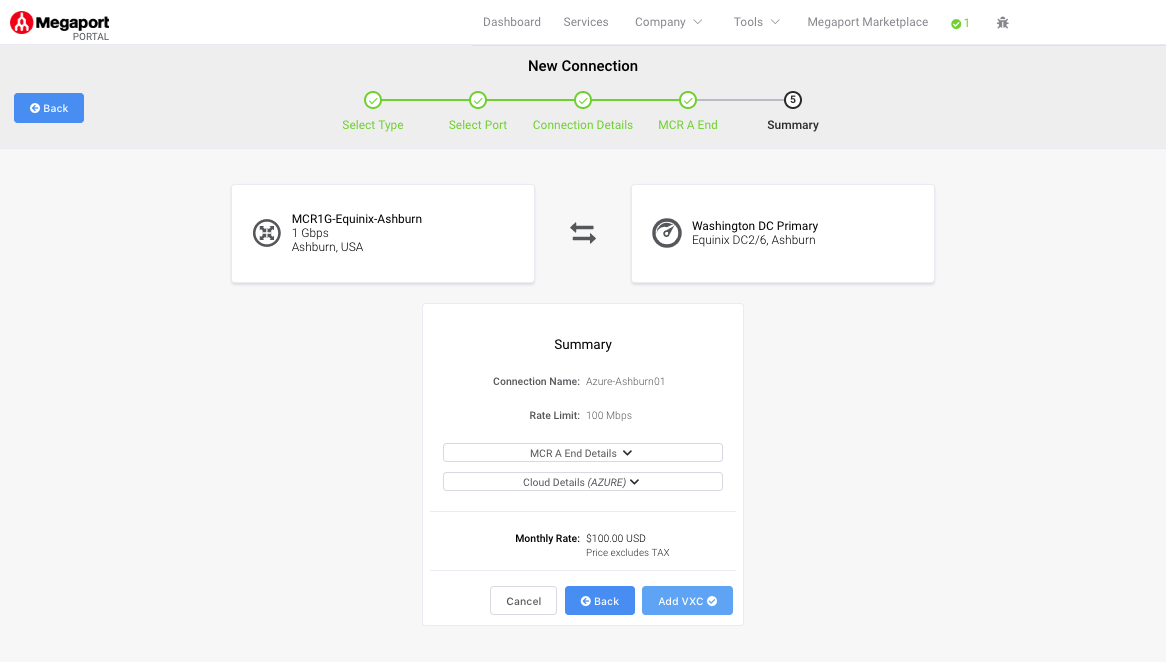1166x662 pixels.
Task: Click Washington DC Primary card title
Action: [755, 226]
